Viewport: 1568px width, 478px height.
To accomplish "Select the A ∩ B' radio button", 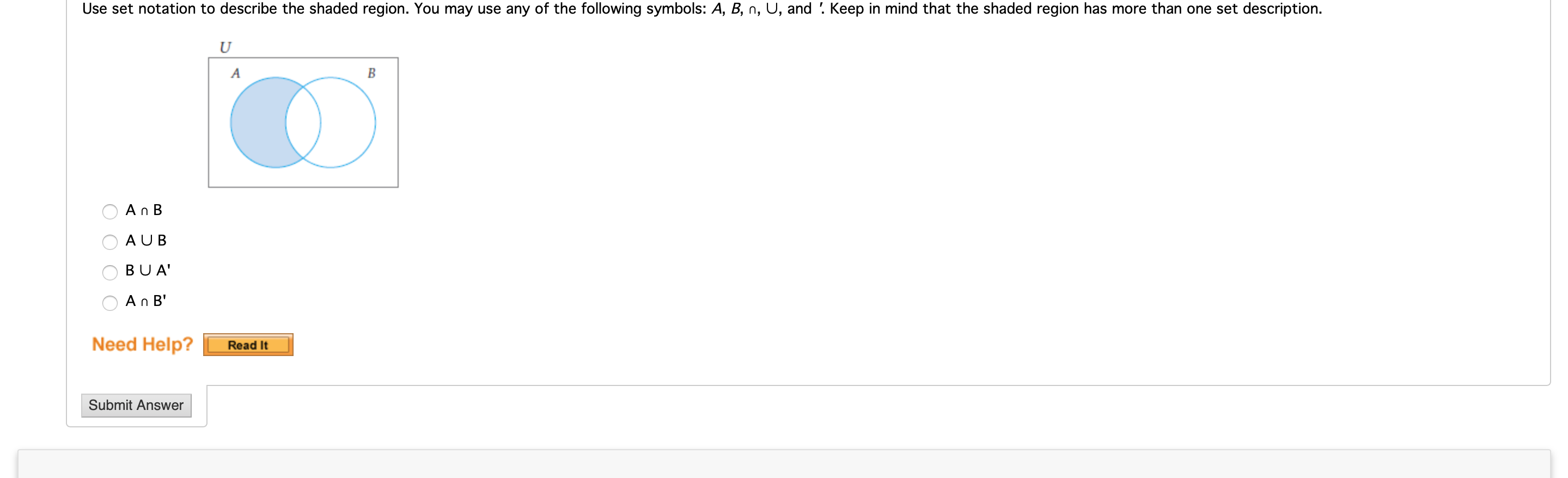I will [110, 303].
